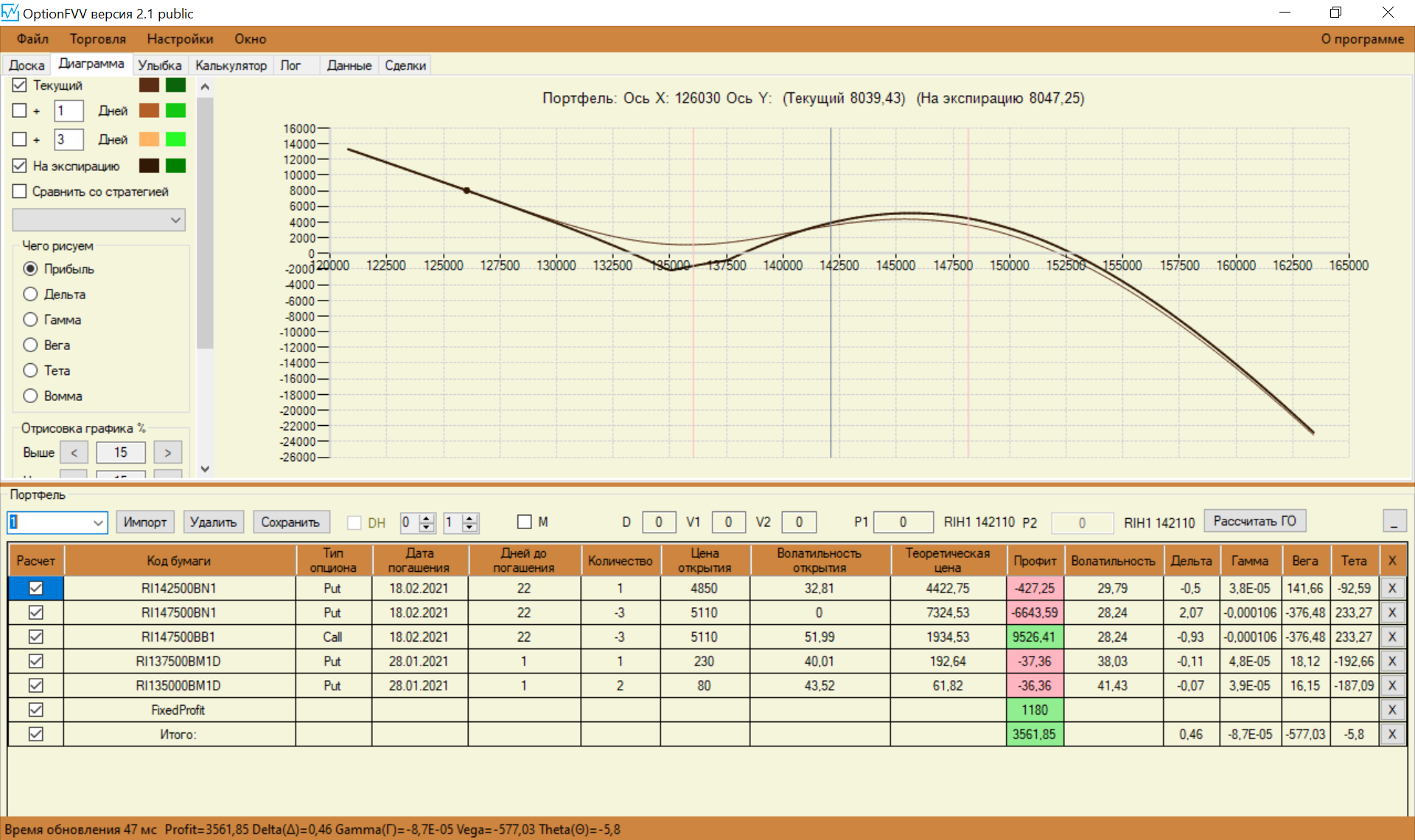This screenshot has width=1415, height=840.
Task: Pick the orange swatch for 3 days line
Action: (x=149, y=139)
